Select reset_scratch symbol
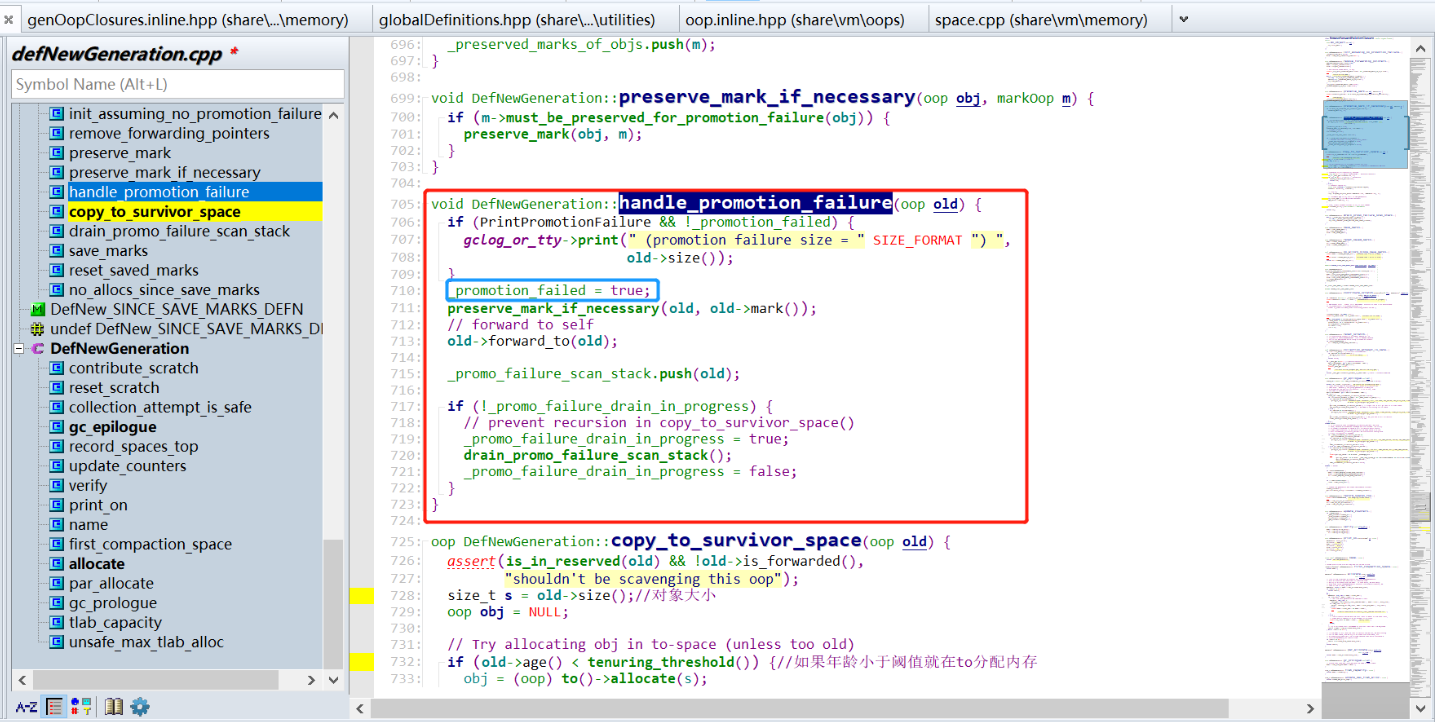 (x=114, y=388)
